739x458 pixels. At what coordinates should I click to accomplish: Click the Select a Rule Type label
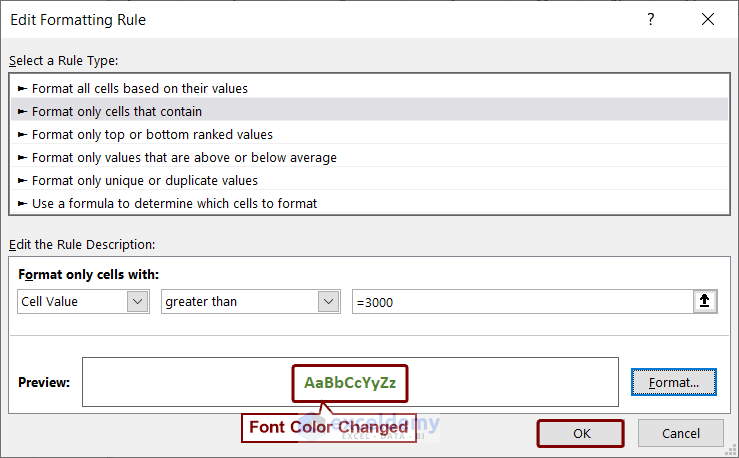[63, 61]
